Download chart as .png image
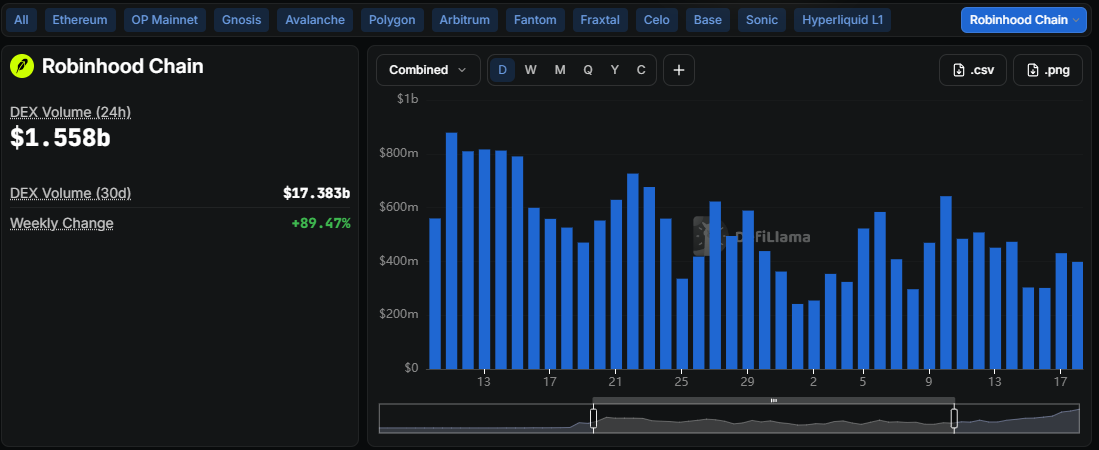The width and height of the screenshot is (1099, 450). point(1048,70)
